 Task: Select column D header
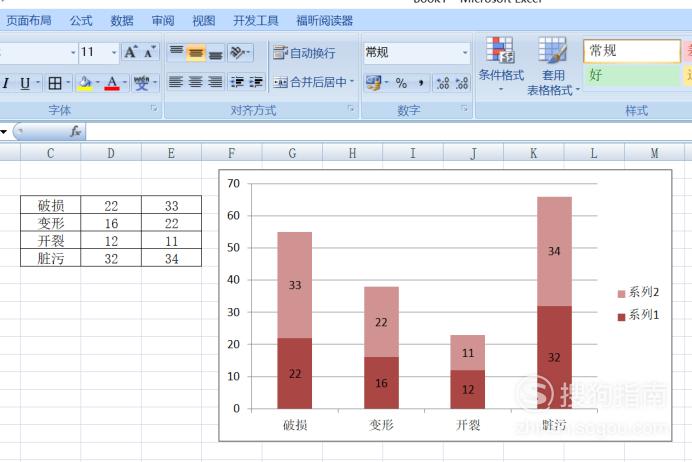111,153
